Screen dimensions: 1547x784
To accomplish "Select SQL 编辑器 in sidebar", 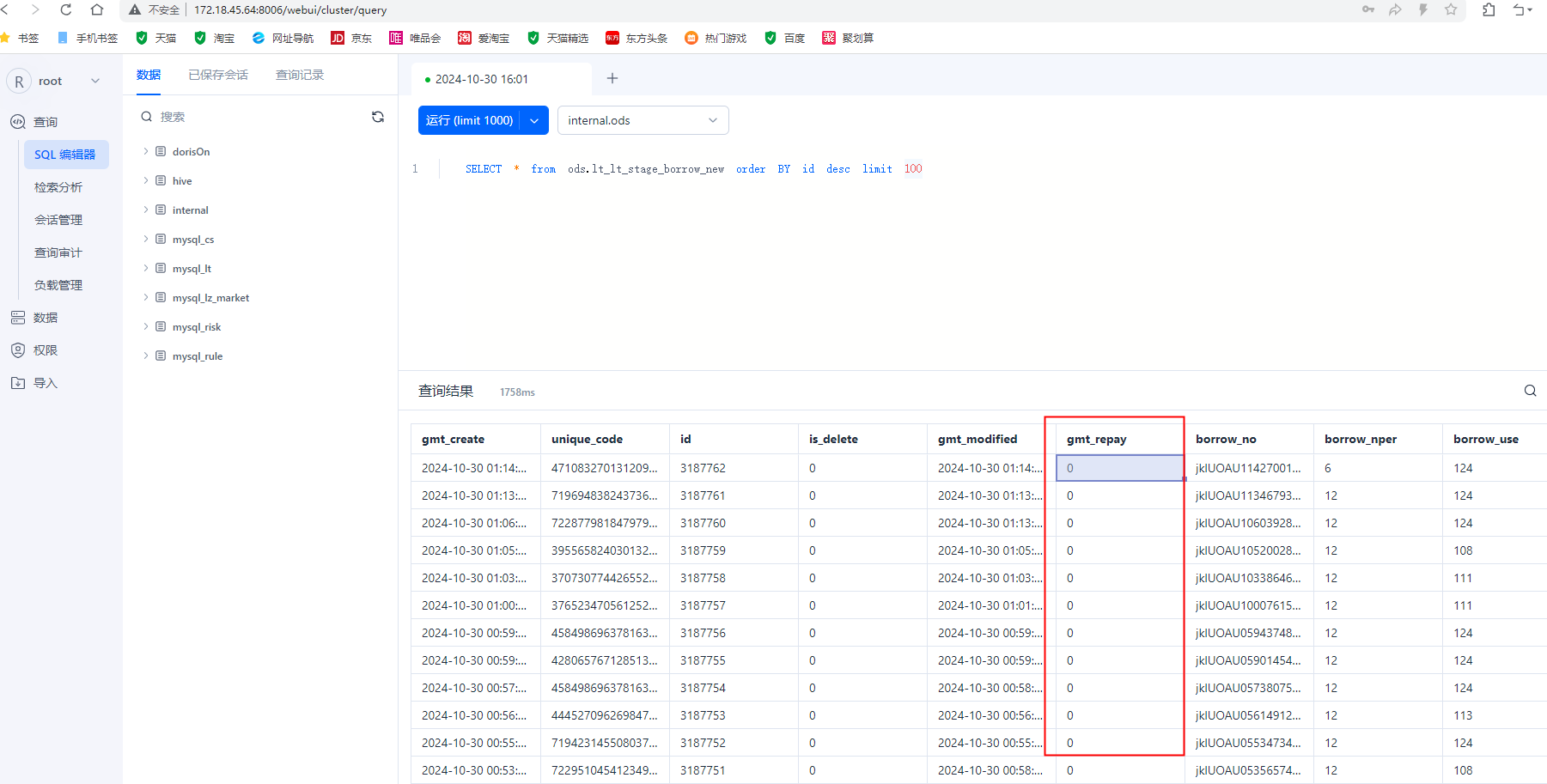I will tap(66, 155).
